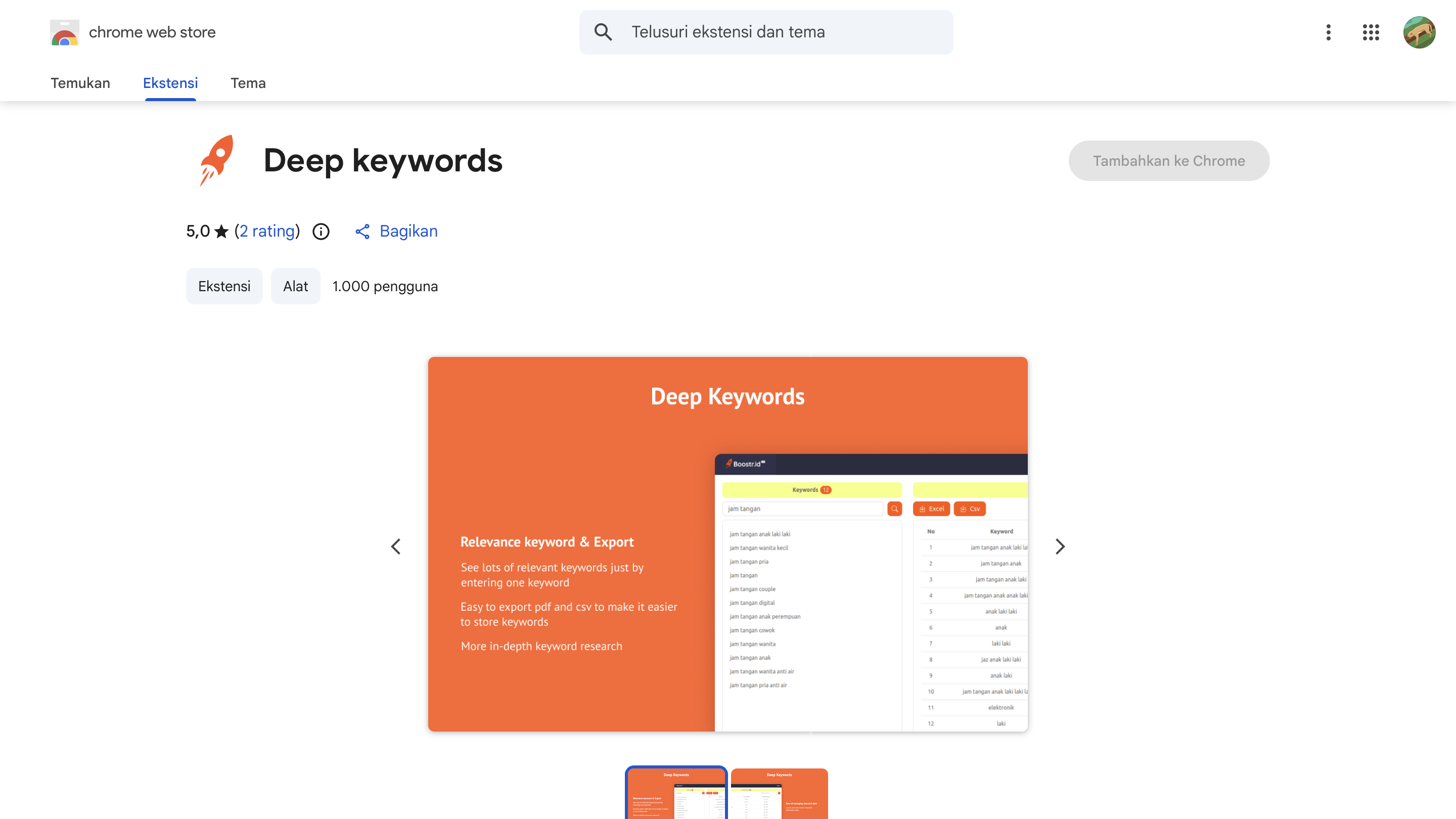Click the Bagikan link
Image resolution: width=1456 pixels, height=819 pixels.
coord(408,231)
